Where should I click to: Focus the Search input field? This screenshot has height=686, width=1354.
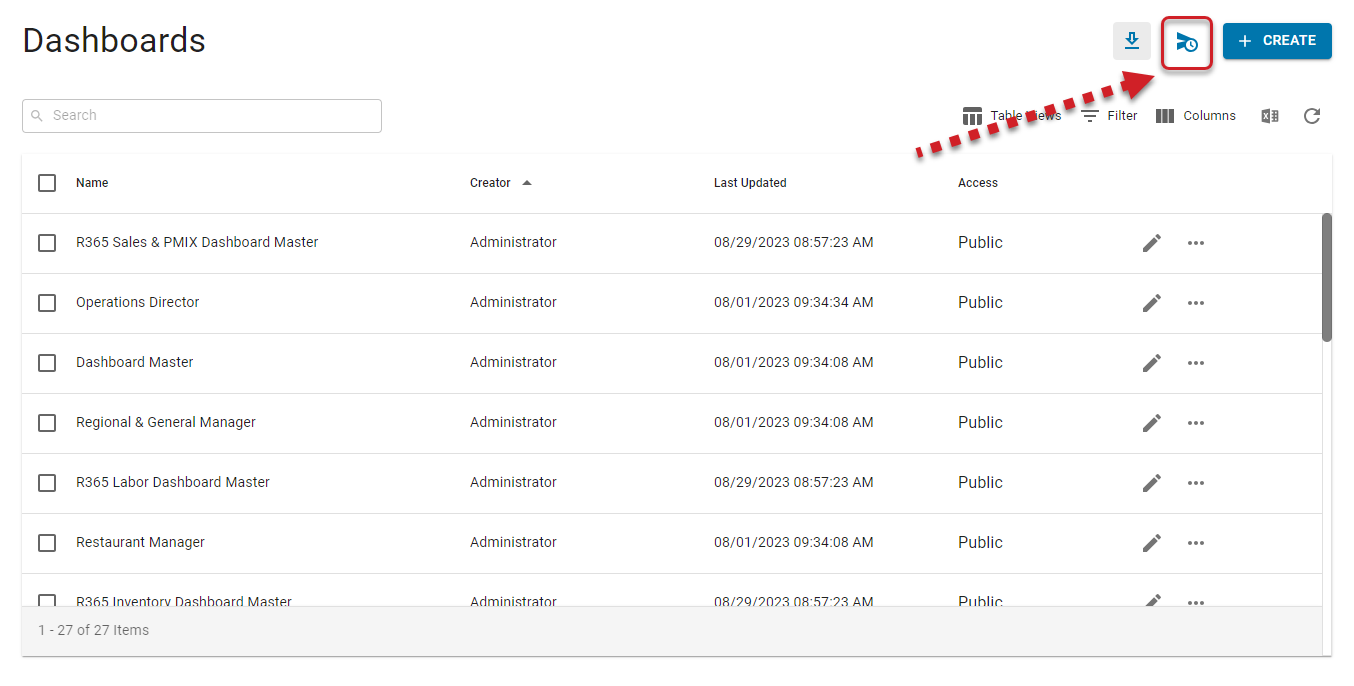[202, 116]
